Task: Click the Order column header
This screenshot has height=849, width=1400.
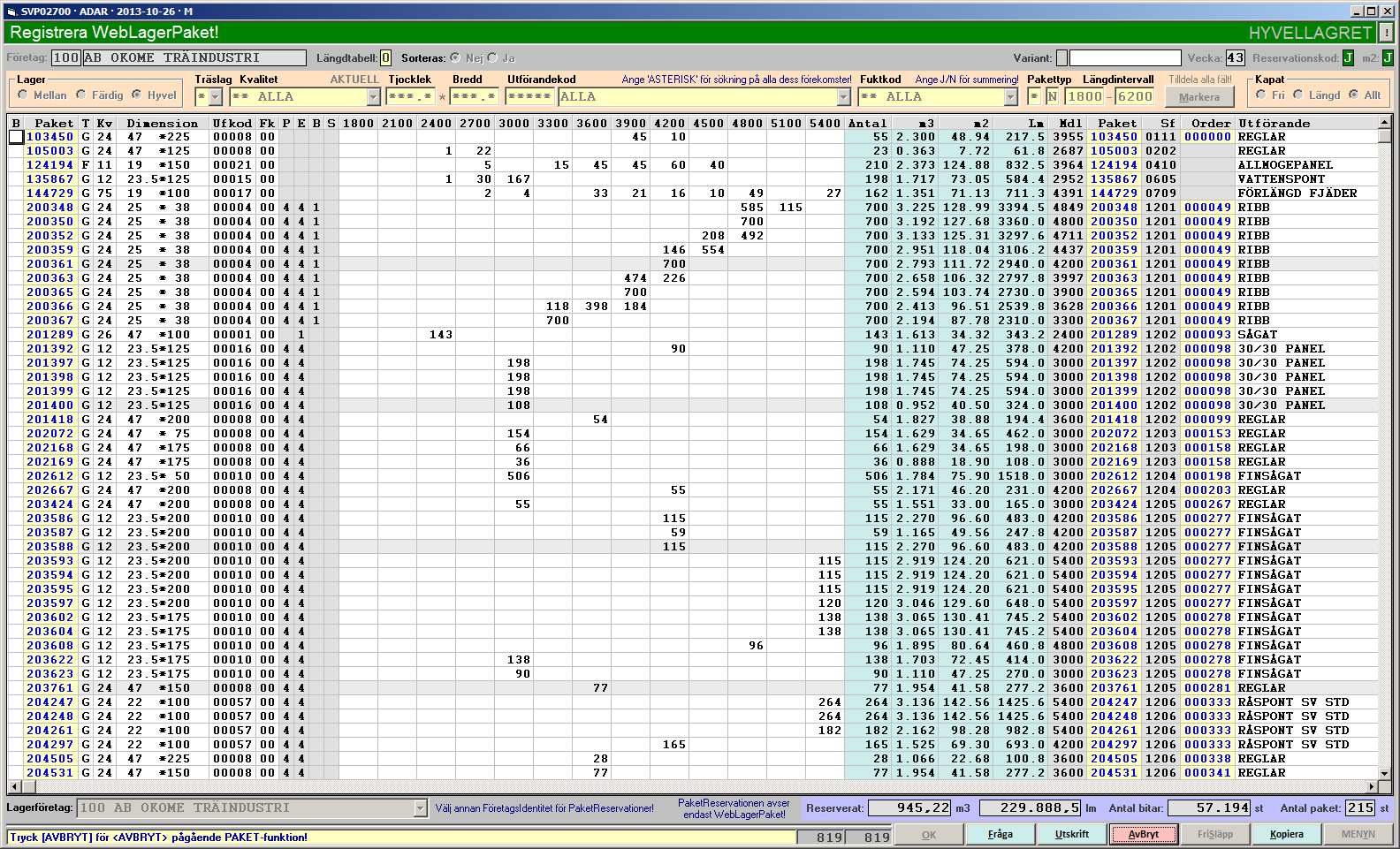Action: tap(1210, 123)
